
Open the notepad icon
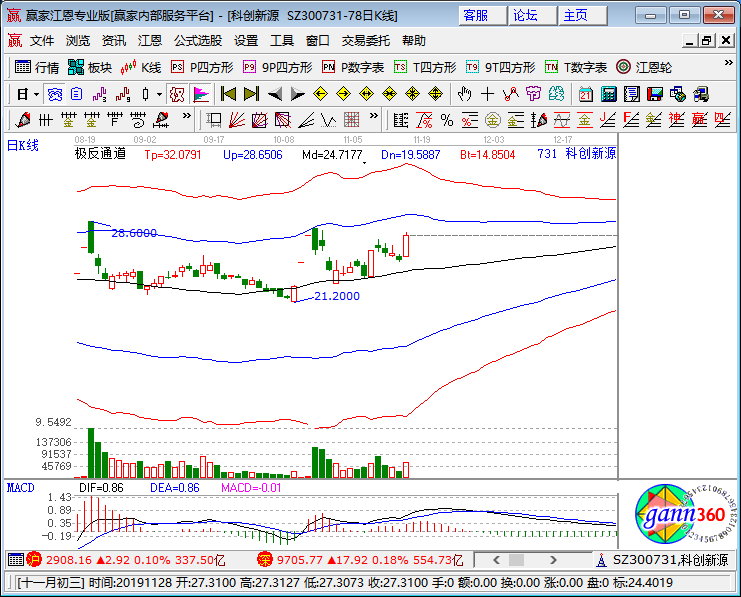click(x=631, y=95)
